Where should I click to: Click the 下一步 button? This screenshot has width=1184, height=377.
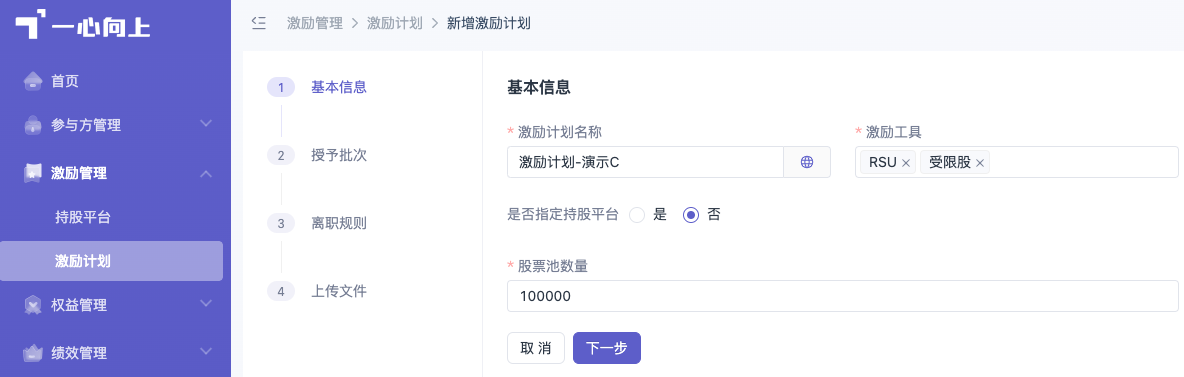[x=607, y=348]
